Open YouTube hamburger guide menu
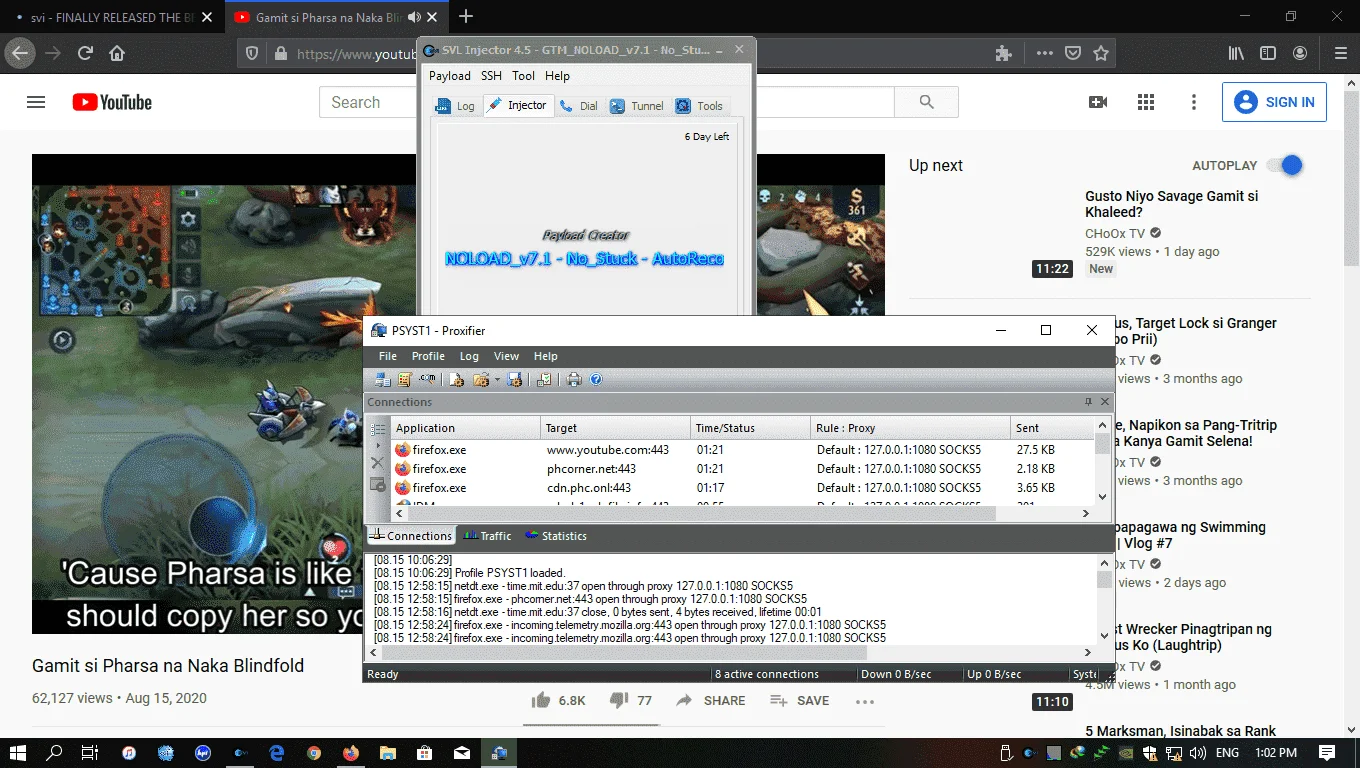 pyautogui.click(x=36, y=102)
